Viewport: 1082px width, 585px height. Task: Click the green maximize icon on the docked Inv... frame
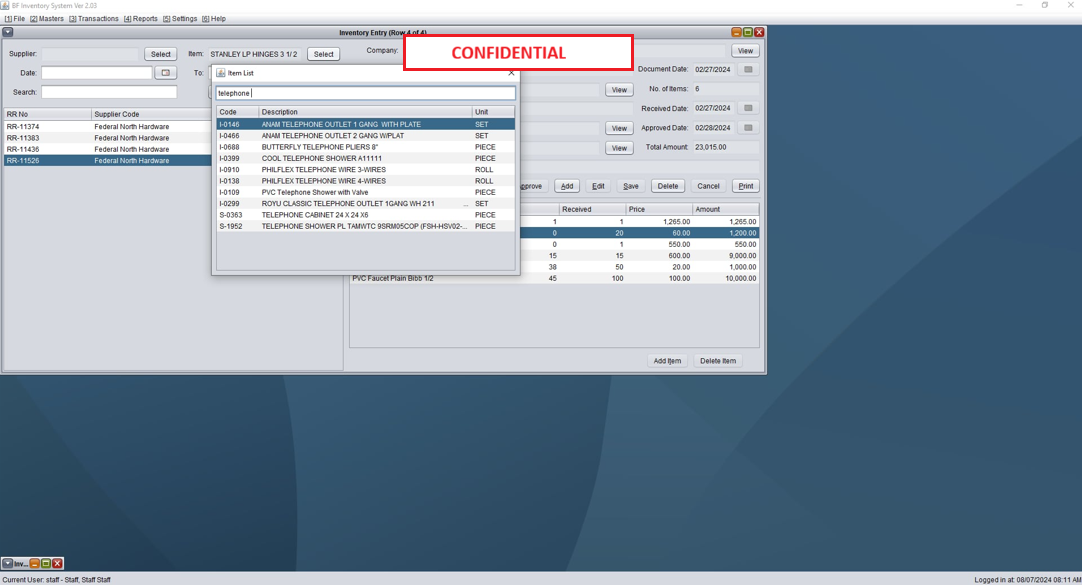[46, 564]
